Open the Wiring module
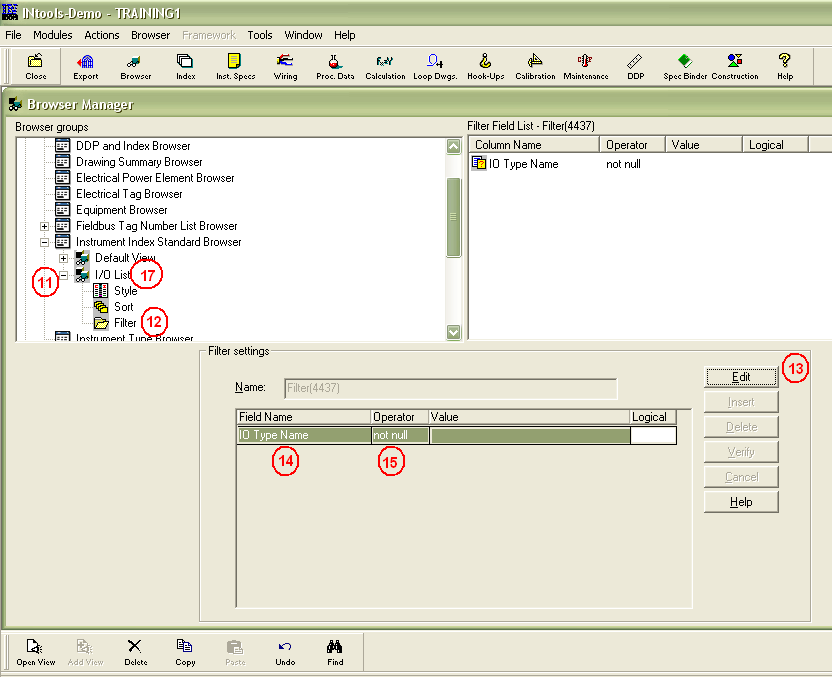This screenshot has width=833, height=677. 285,65
